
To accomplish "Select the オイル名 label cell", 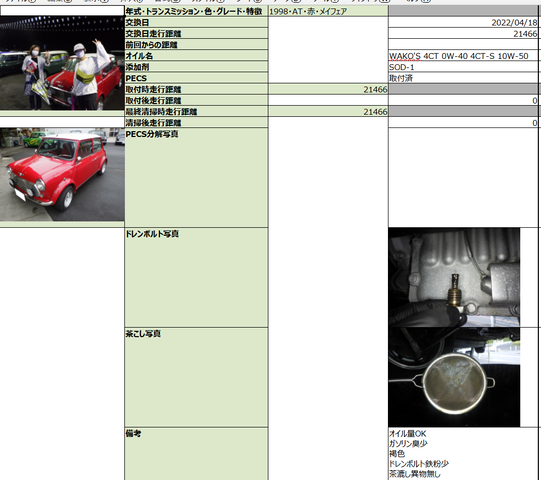I will [x=196, y=56].
